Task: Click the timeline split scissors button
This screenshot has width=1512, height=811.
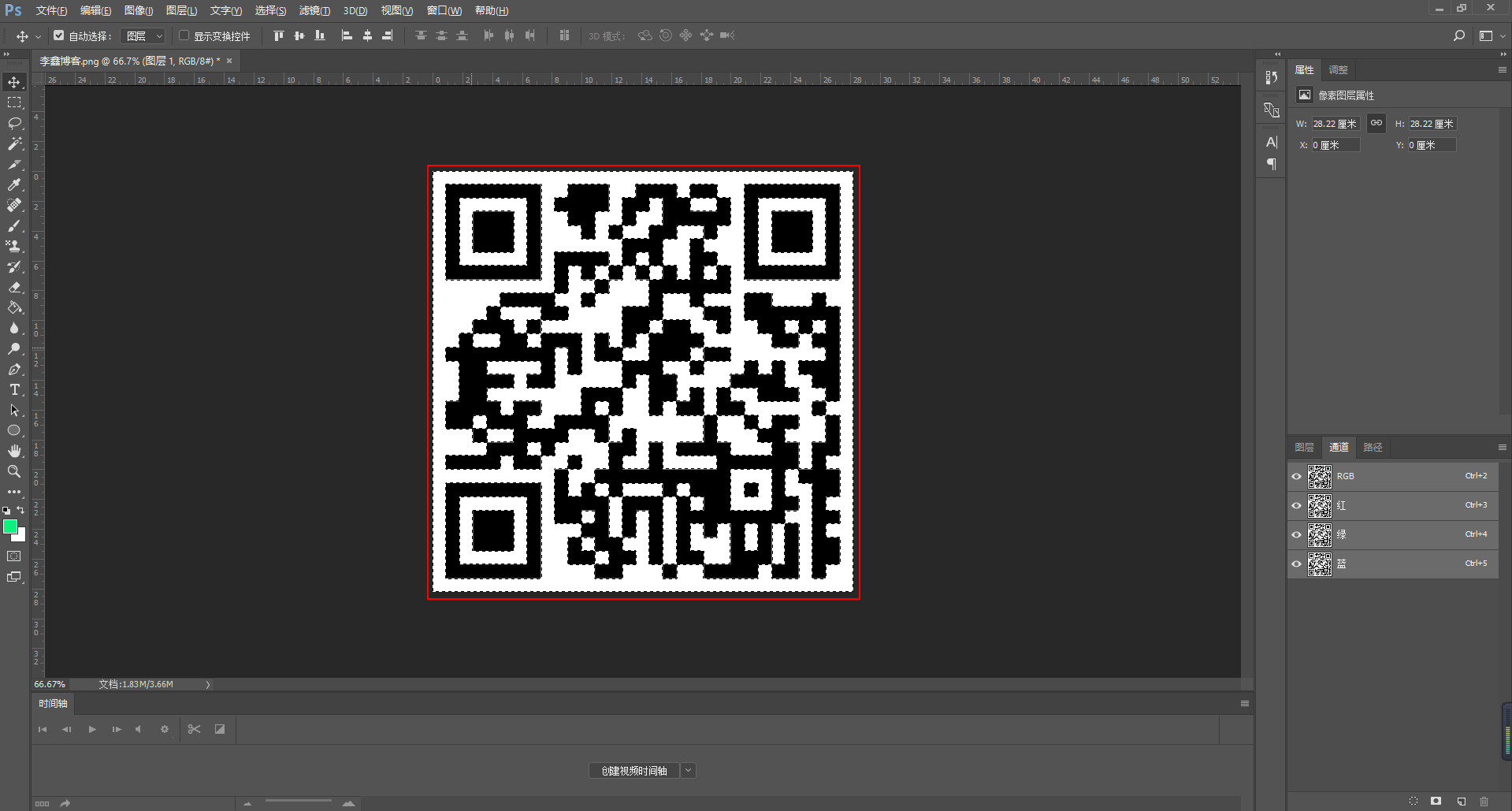Action: (194, 729)
